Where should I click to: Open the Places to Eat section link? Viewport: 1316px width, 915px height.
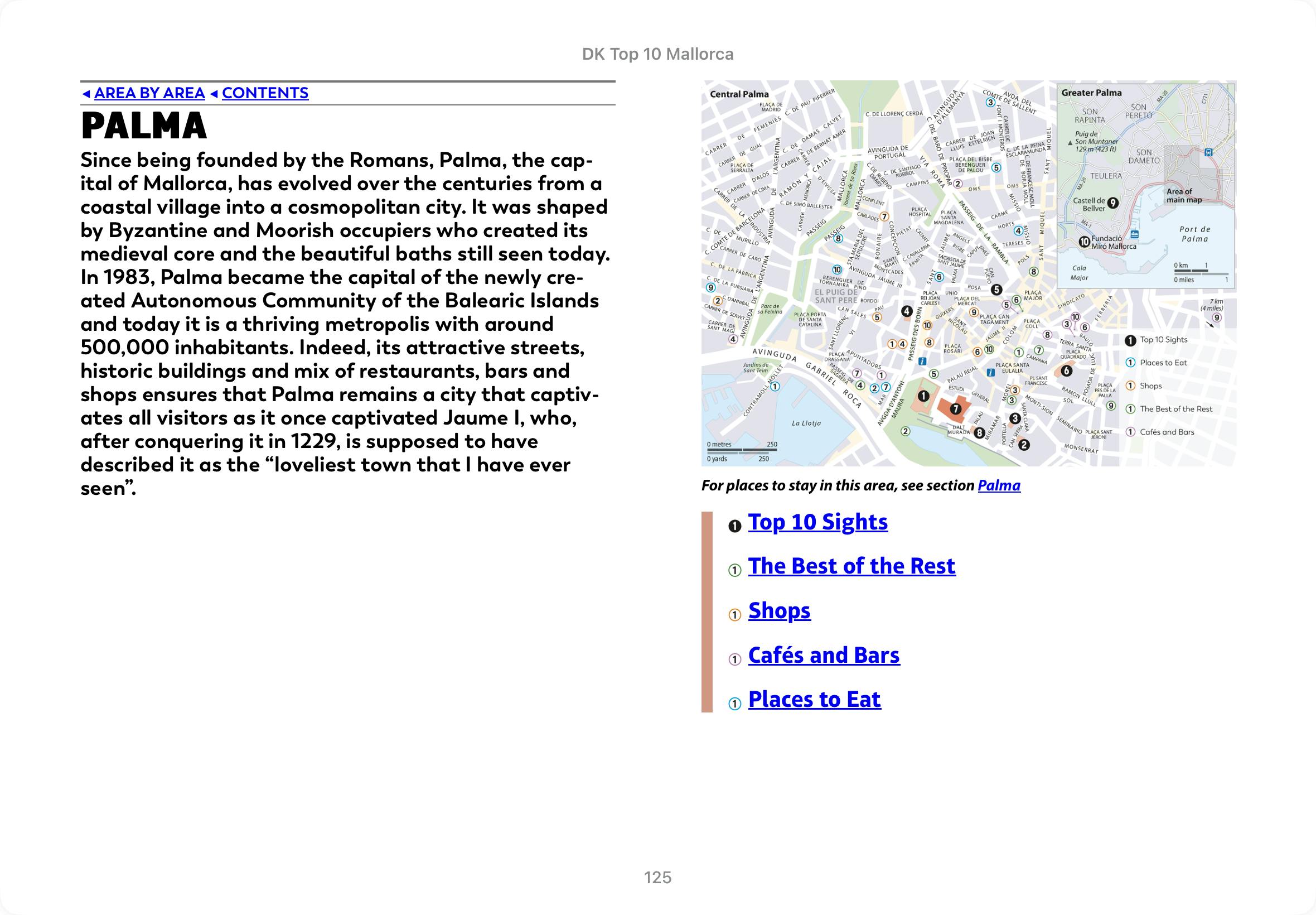pyautogui.click(x=814, y=700)
